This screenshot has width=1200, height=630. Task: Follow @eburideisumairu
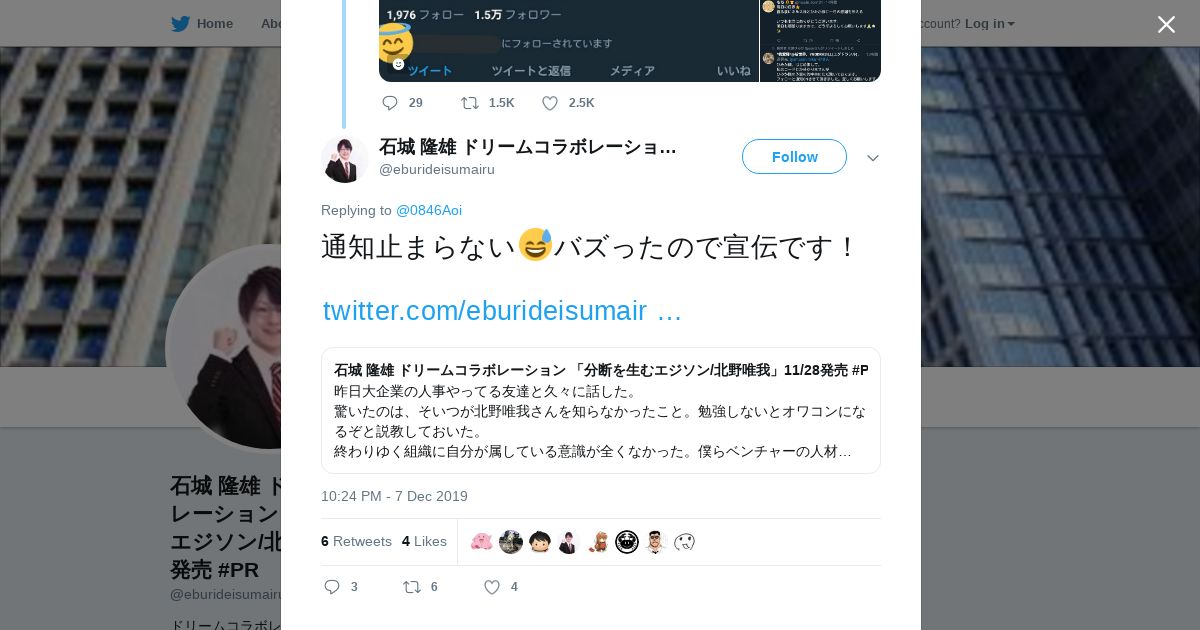point(794,157)
